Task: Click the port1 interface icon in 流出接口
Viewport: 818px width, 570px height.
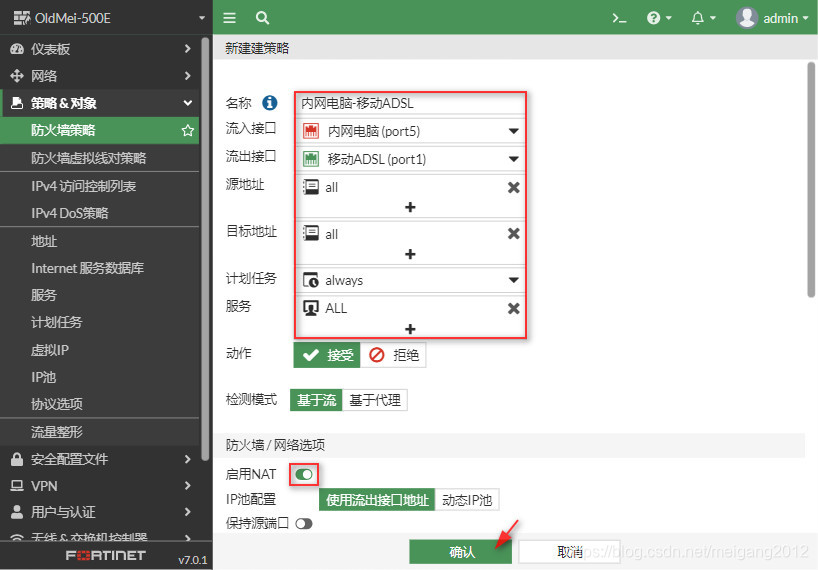Action: coord(311,159)
